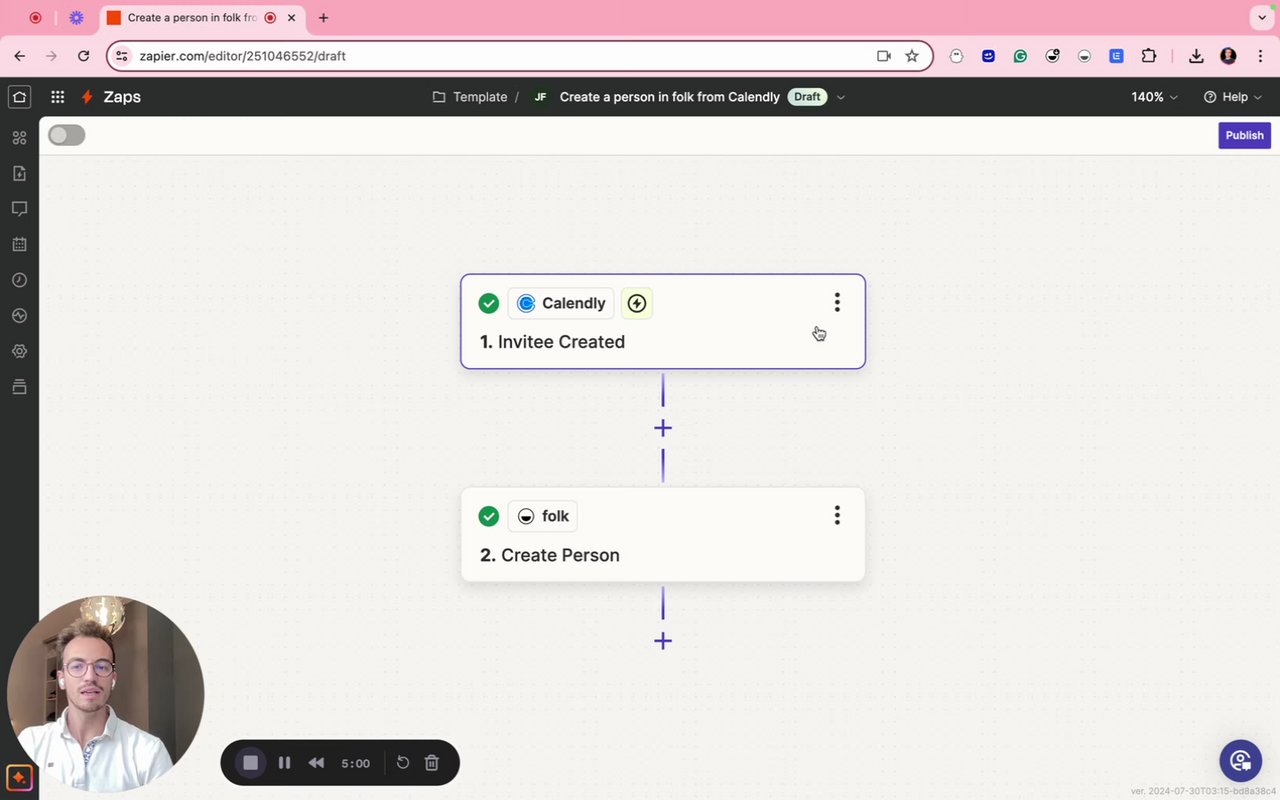1280x800 pixels.
Task: Switch to the first pinned recording tab
Action: point(36,17)
